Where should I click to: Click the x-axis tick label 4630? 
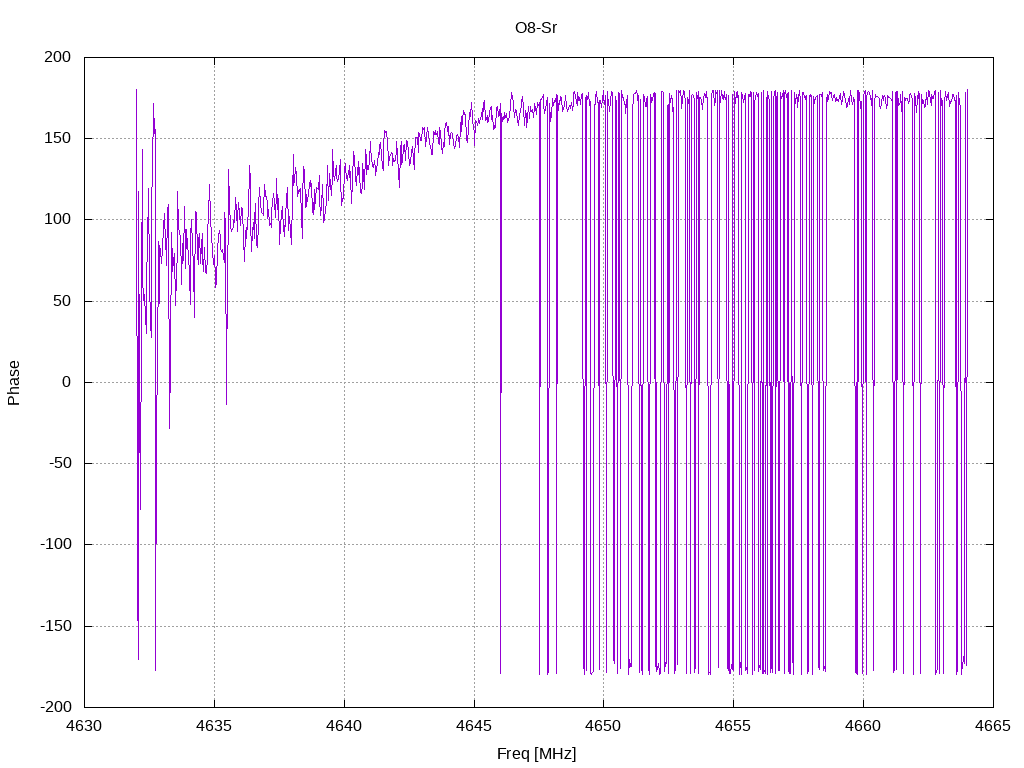coord(84,726)
